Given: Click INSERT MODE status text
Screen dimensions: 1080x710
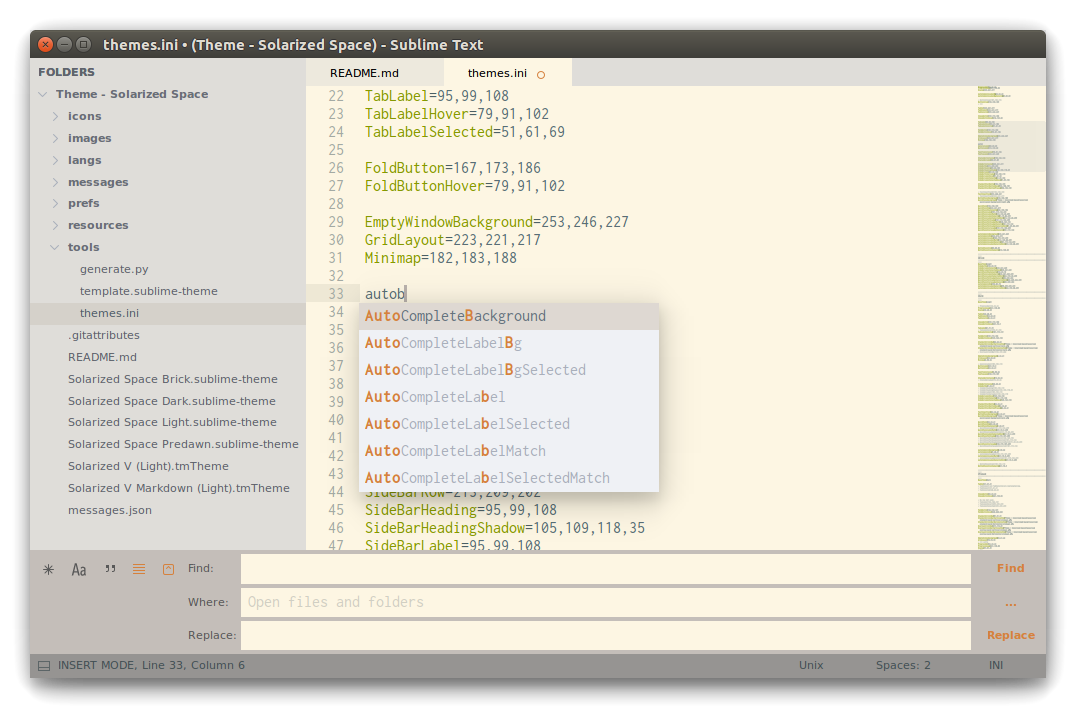Looking at the screenshot, I should pyautogui.click(x=97, y=665).
